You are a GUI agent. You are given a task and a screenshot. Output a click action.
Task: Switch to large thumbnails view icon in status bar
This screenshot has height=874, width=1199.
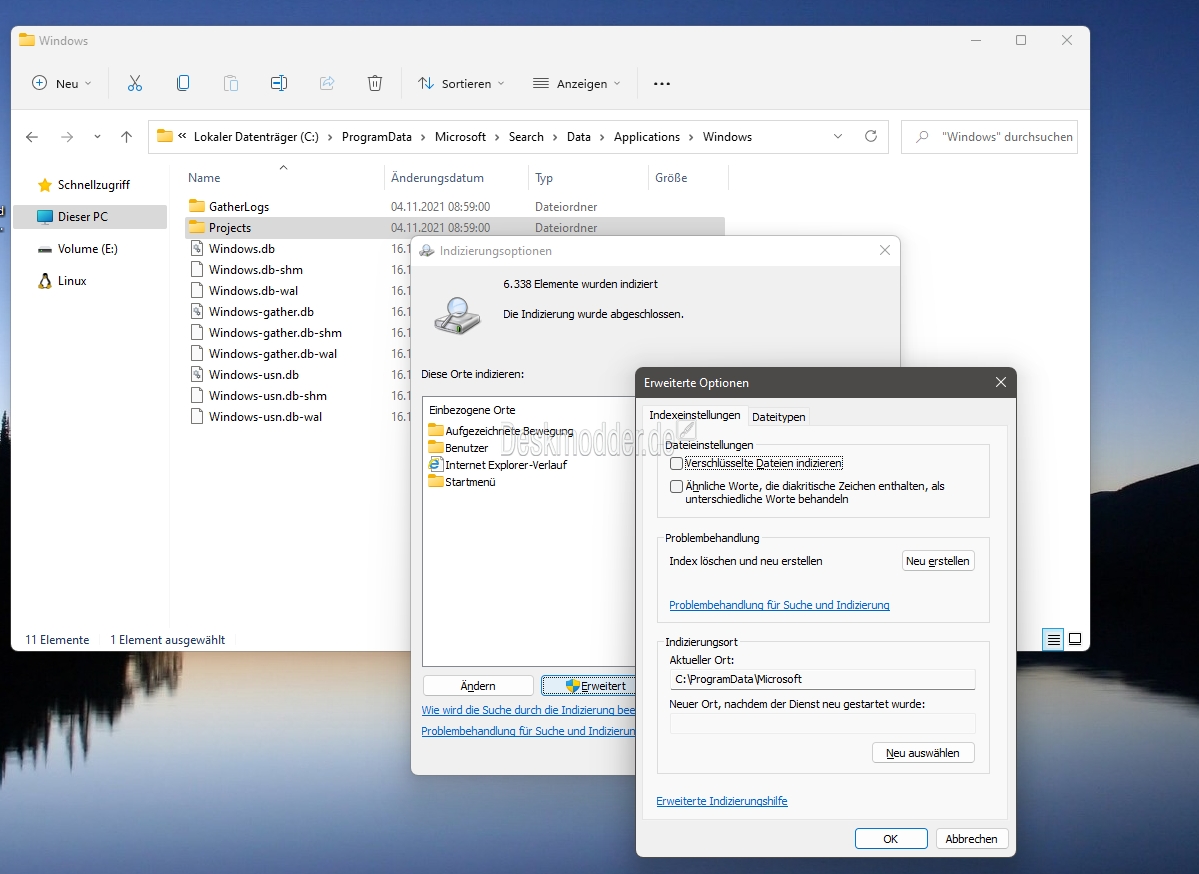point(1075,639)
